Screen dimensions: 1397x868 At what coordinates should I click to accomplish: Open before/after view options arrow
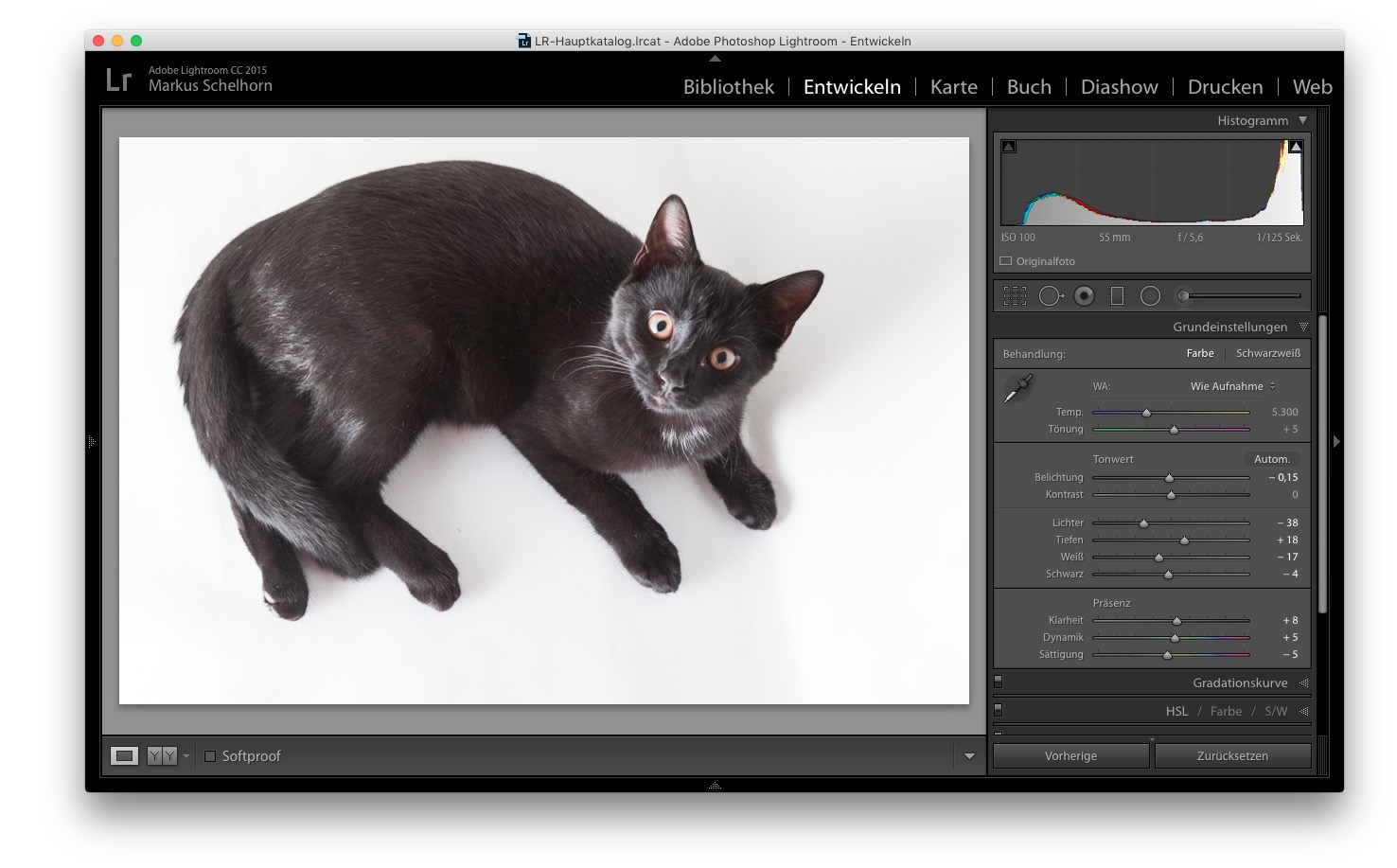186,755
